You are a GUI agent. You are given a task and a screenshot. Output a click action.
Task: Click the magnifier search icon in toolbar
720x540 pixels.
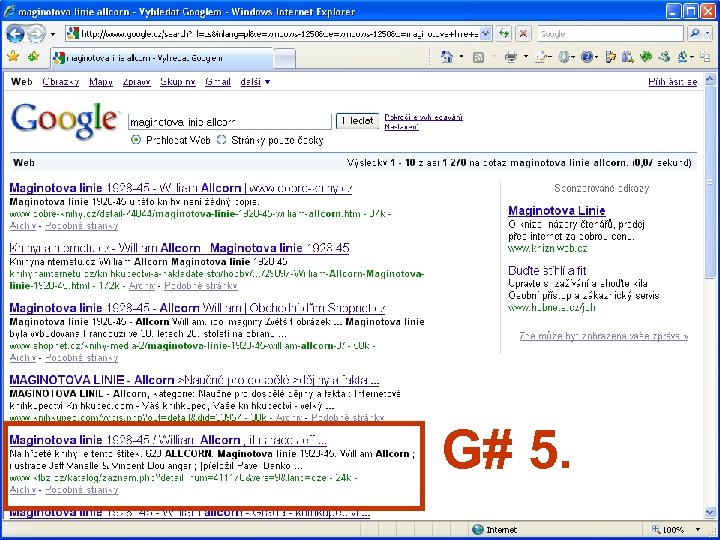click(695, 33)
